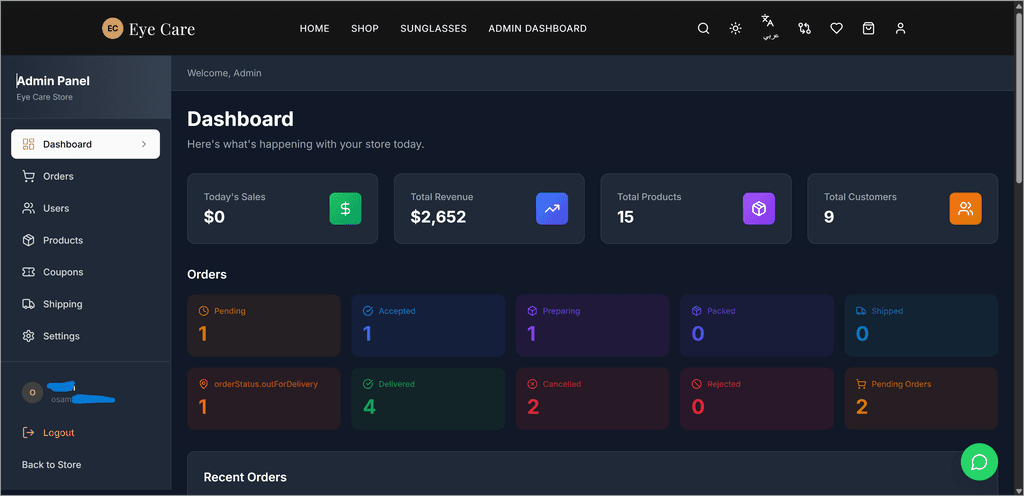1024x496 pixels.
Task: Open ADMIN DASHBOARD in top navigation
Action: tap(537, 29)
